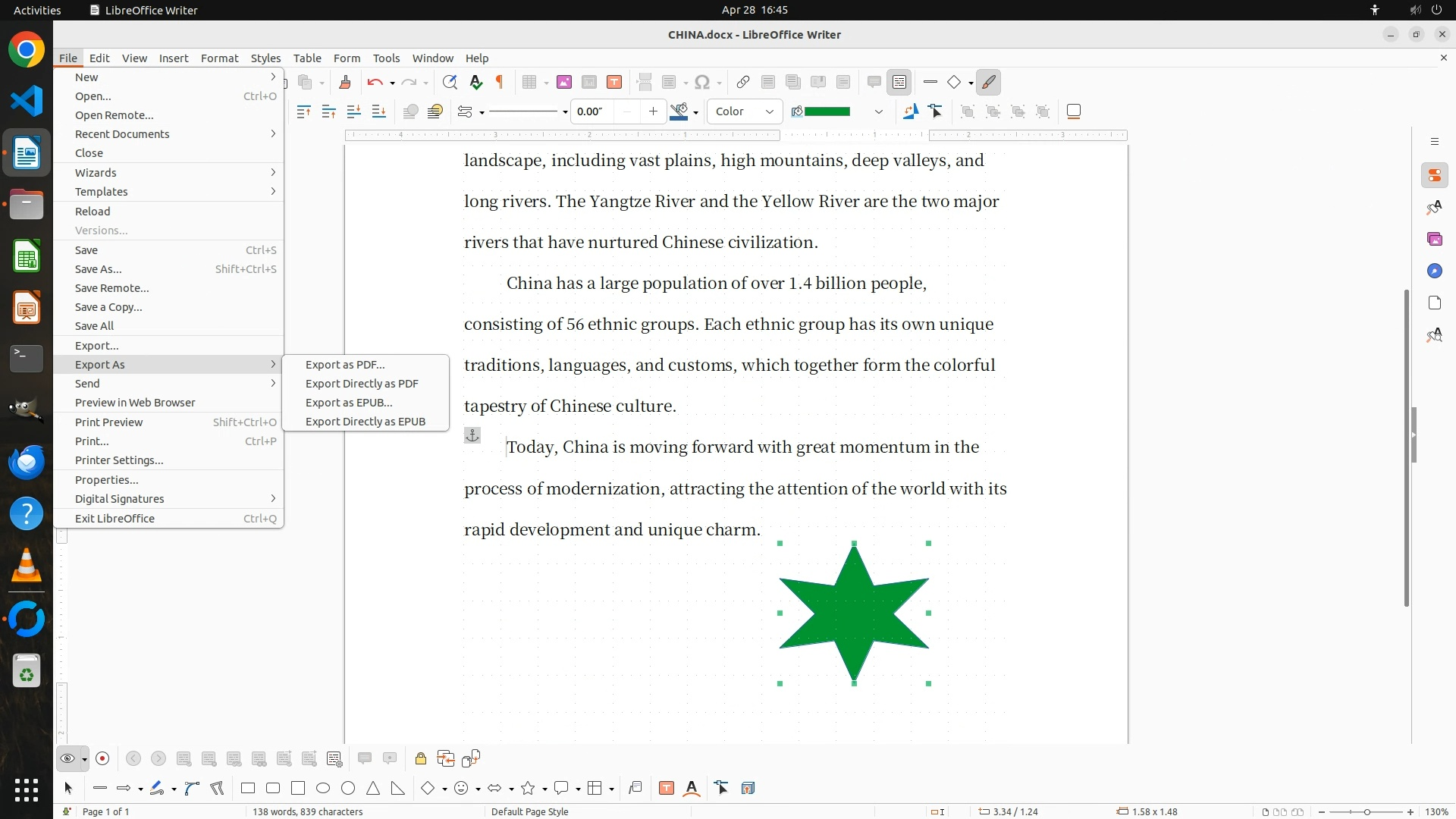The height and width of the screenshot is (819, 1456).
Task: Open the Format menu
Action: click(219, 58)
